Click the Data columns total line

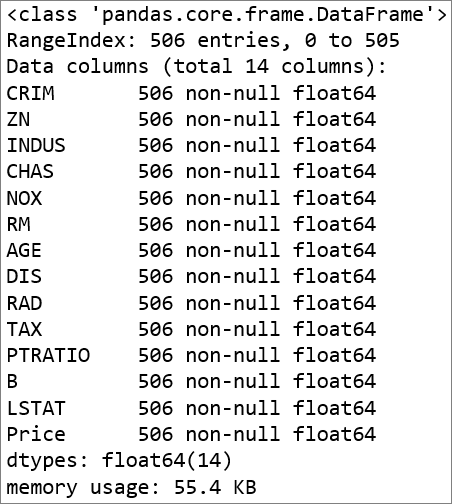(196, 67)
